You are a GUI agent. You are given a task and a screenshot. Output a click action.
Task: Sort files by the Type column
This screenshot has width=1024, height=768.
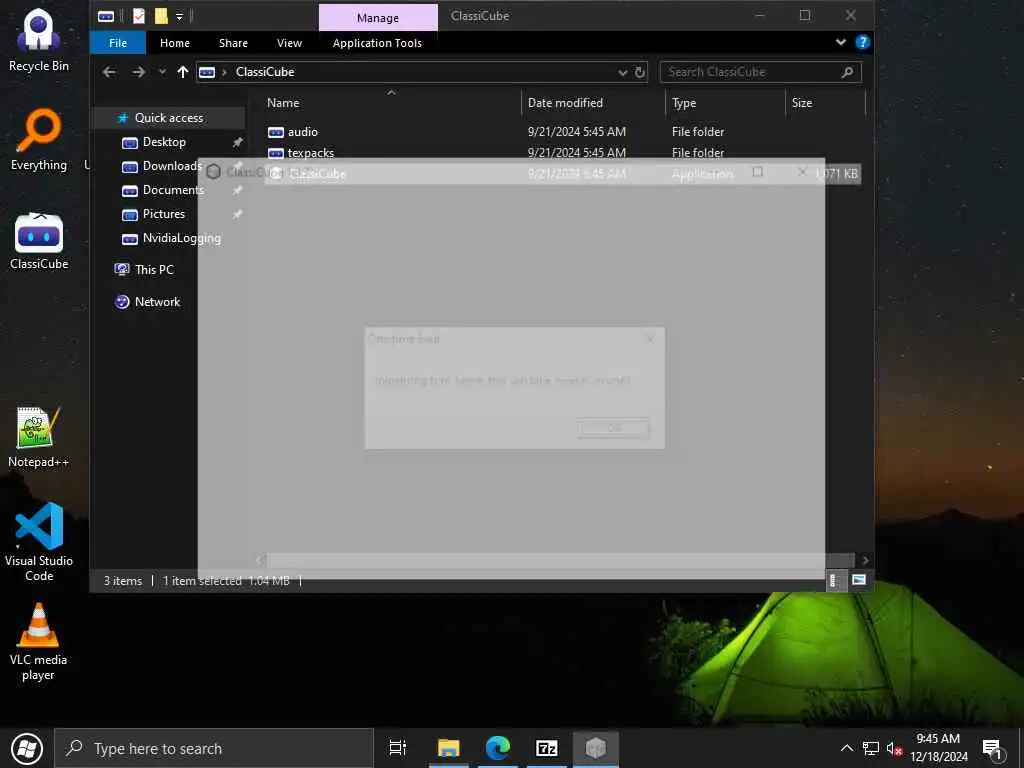[x=684, y=103]
